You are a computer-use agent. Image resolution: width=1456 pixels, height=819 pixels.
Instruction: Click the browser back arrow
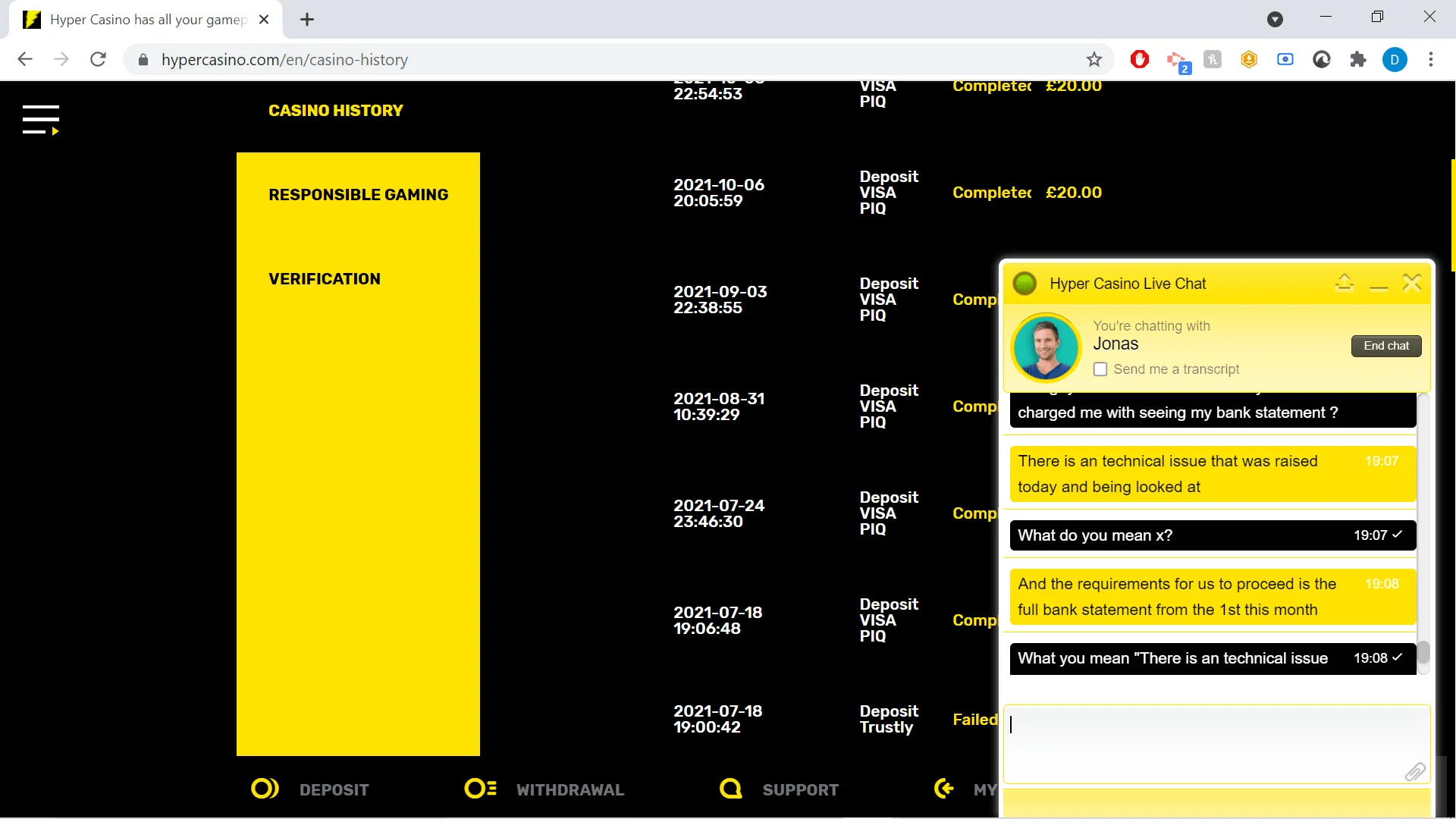point(25,59)
